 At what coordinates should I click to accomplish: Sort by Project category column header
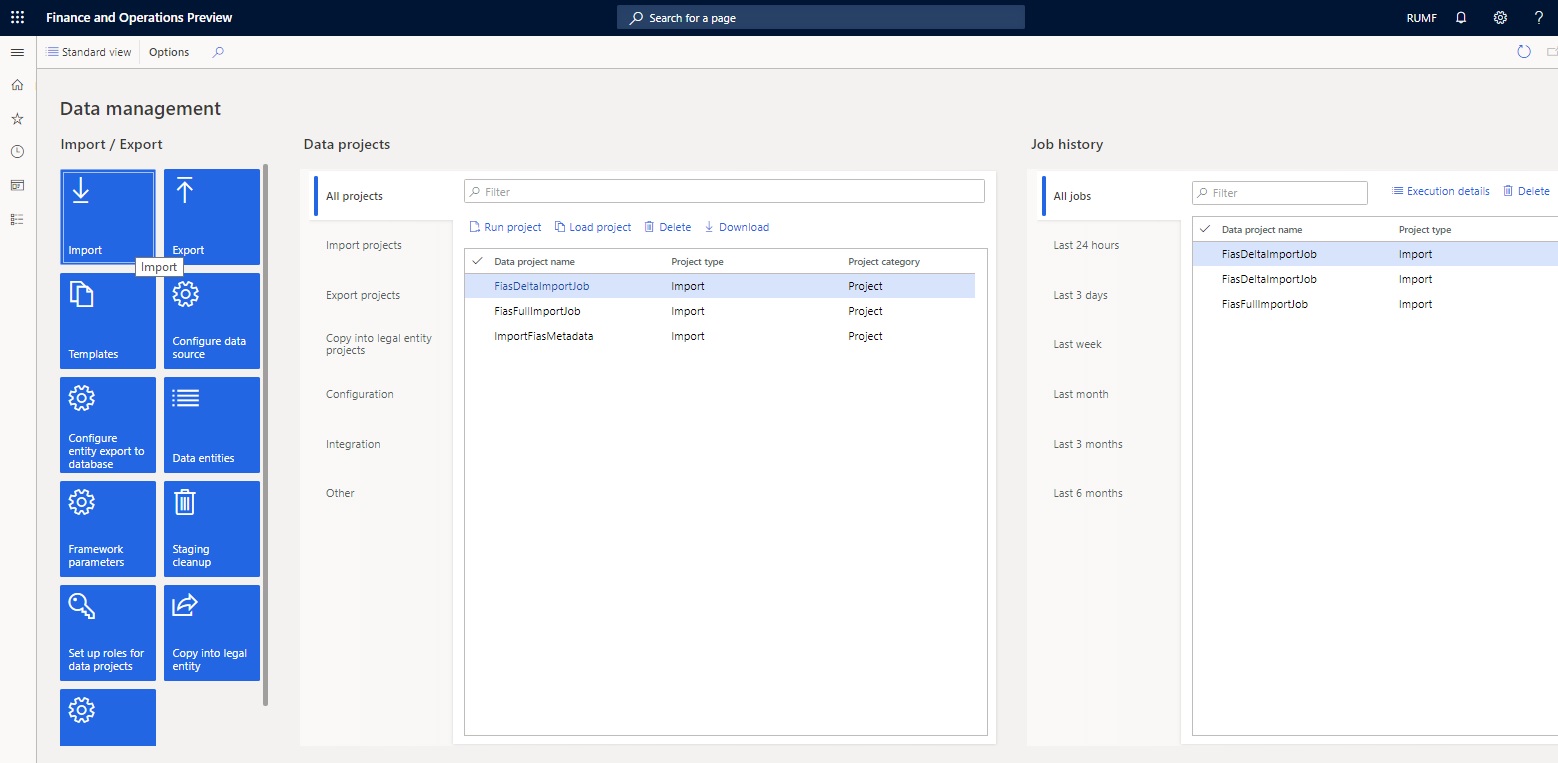click(x=884, y=262)
